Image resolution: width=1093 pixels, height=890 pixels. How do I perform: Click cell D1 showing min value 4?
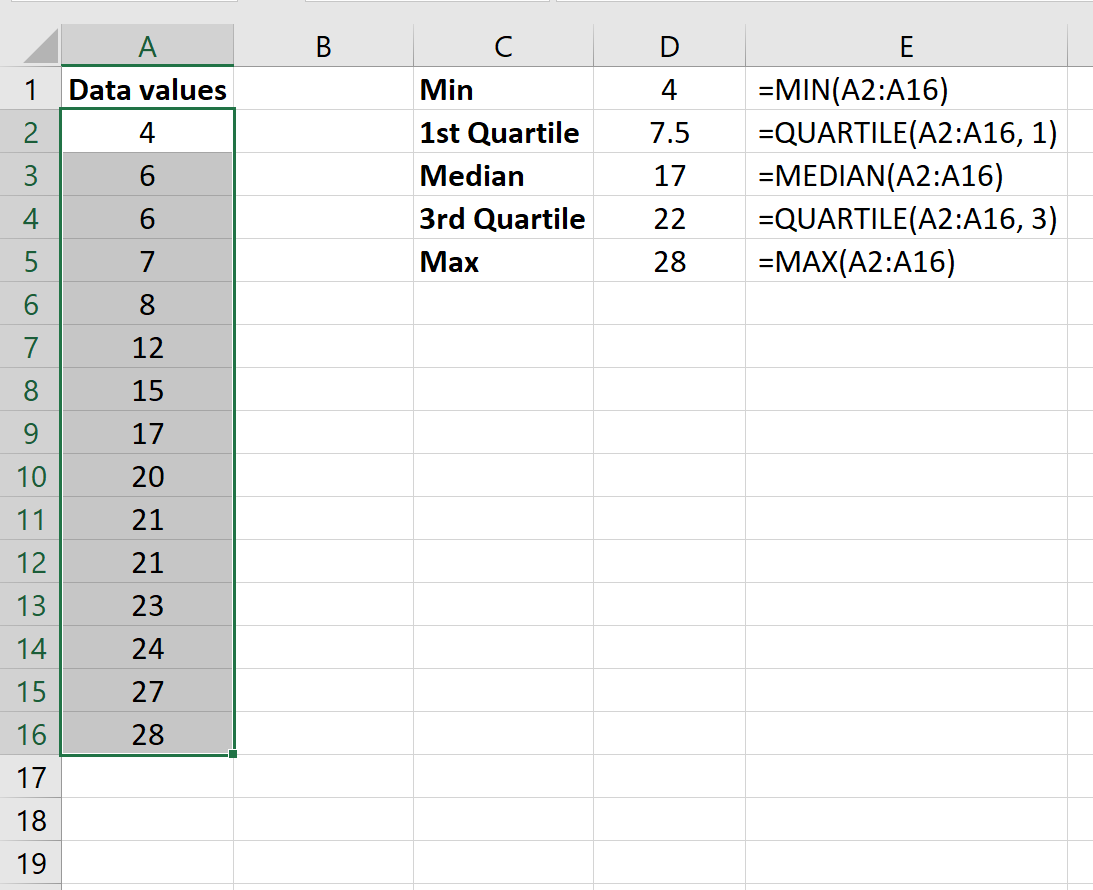point(669,89)
